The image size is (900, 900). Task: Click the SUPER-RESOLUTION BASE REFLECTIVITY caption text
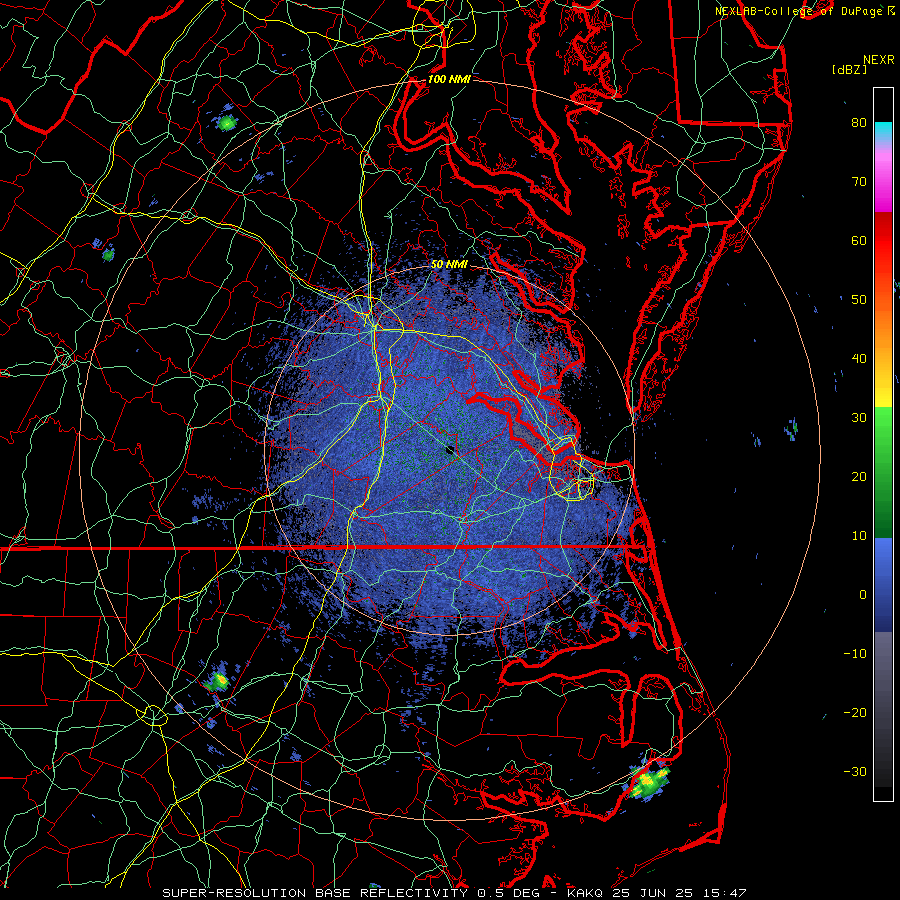(315, 893)
